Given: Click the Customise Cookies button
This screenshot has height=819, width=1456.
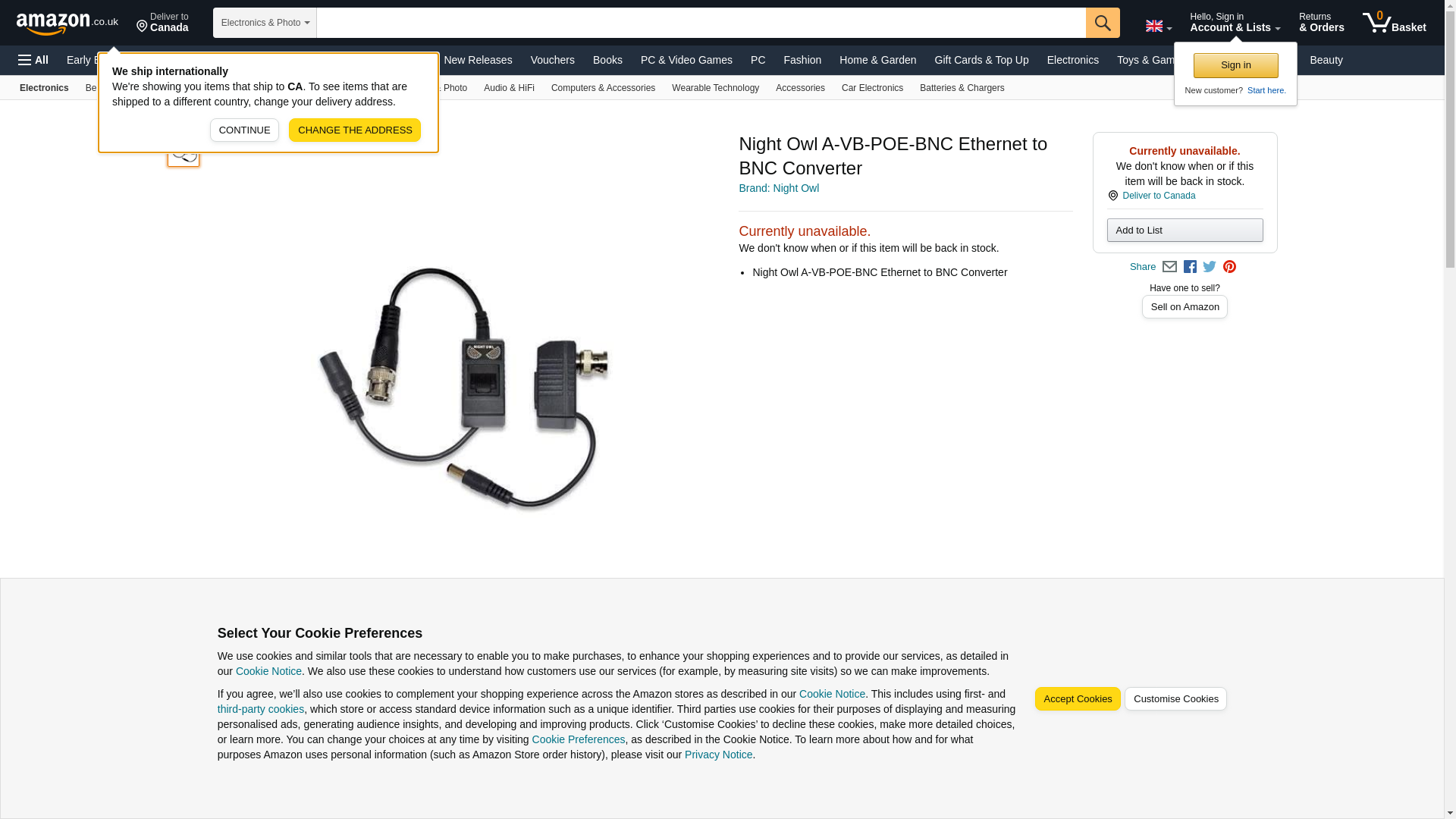Looking at the screenshot, I should 1175,699.
